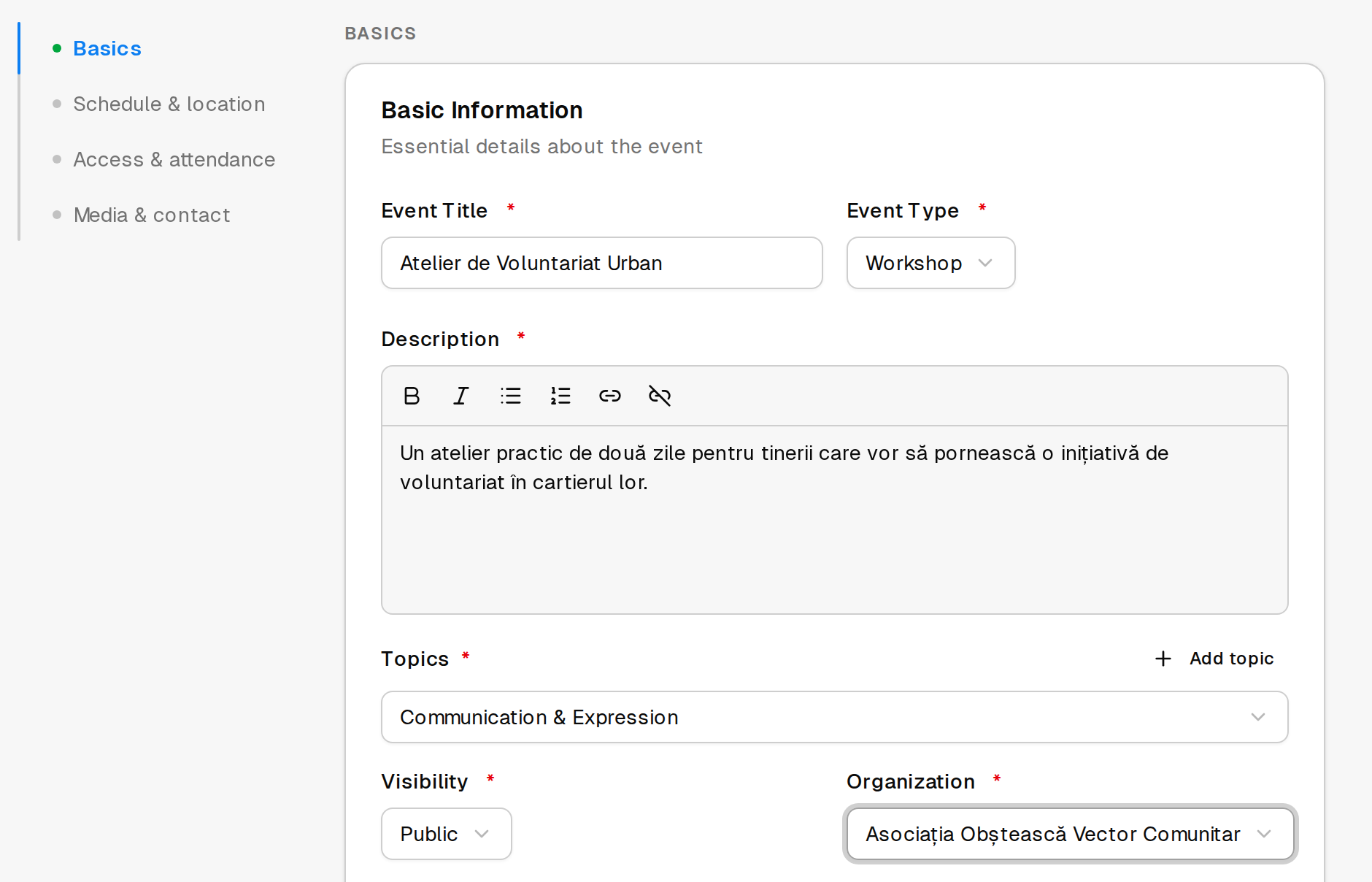Click the Basic Information heading

click(x=482, y=110)
